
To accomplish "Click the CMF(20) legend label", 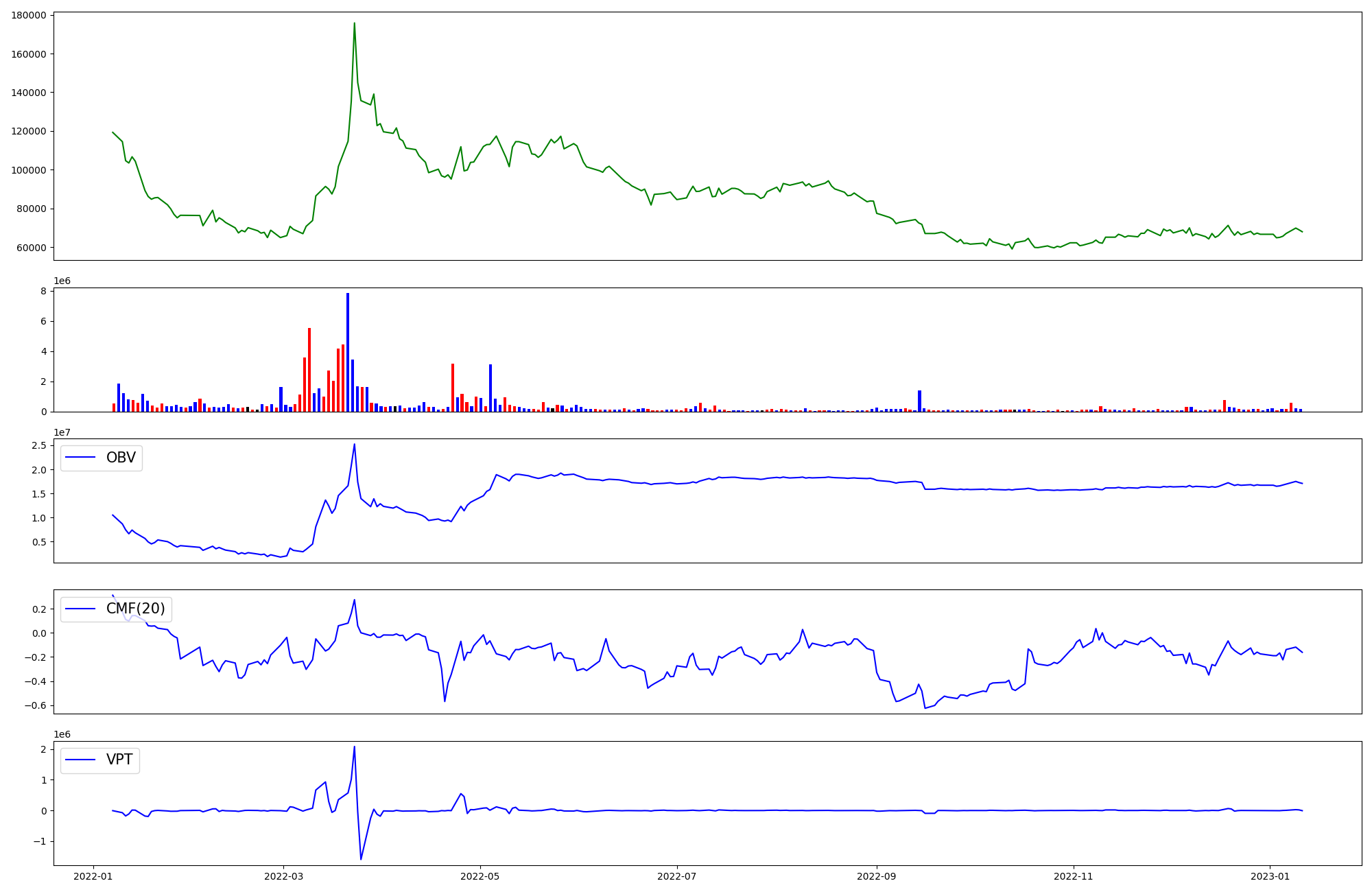I will [135, 609].
